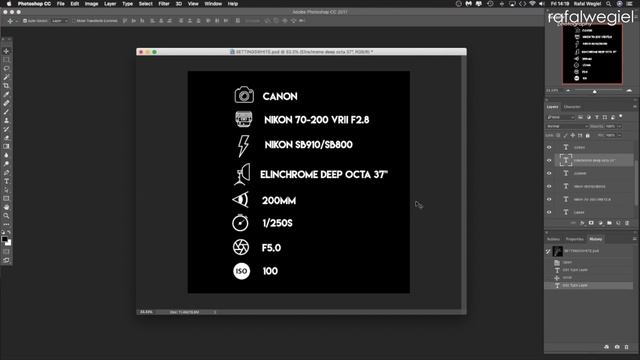Change screen mode via toolbar icon
Screen dimensions: 640x360
click(x=6, y=260)
